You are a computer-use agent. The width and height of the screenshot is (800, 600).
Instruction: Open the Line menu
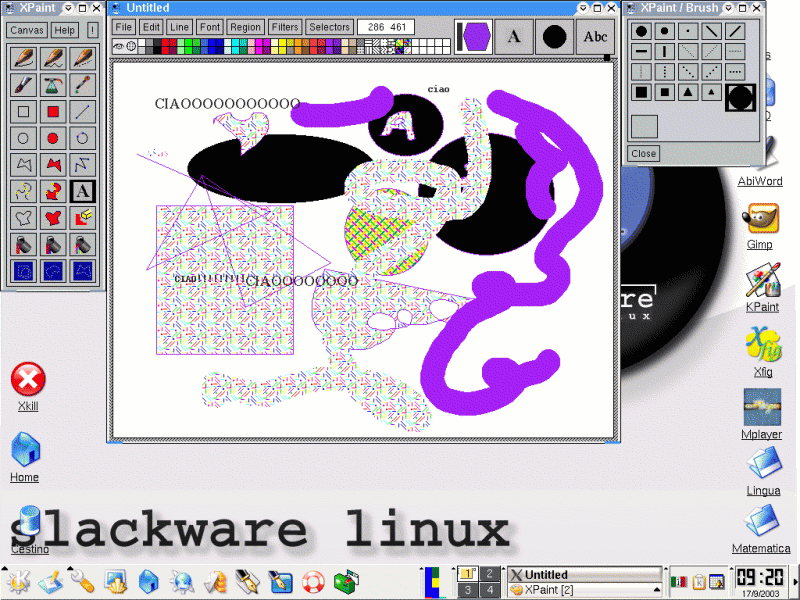pos(179,27)
